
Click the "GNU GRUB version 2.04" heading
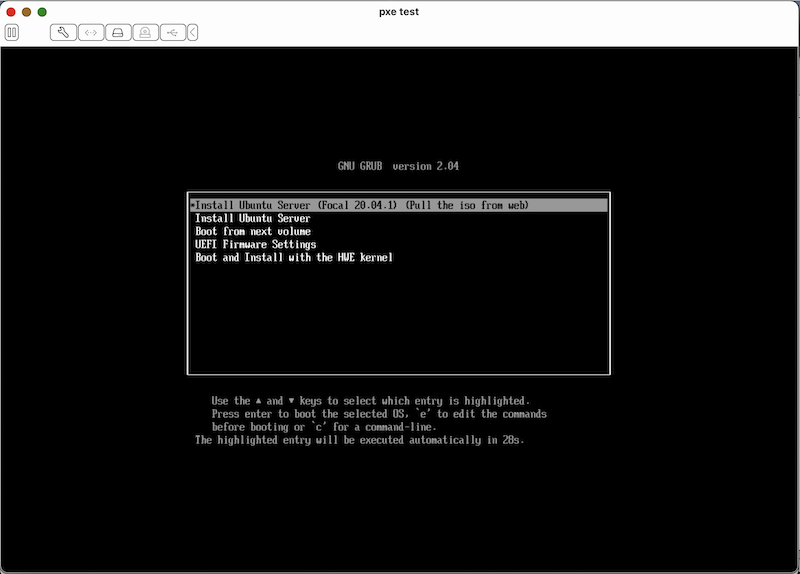398,166
